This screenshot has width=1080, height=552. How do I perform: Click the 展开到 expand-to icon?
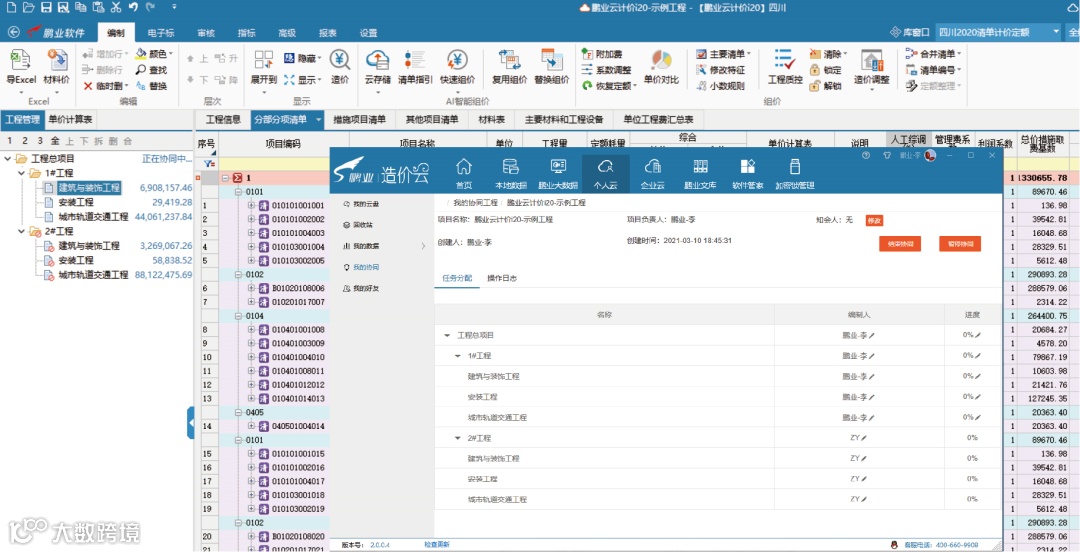pyautogui.click(x=264, y=61)
